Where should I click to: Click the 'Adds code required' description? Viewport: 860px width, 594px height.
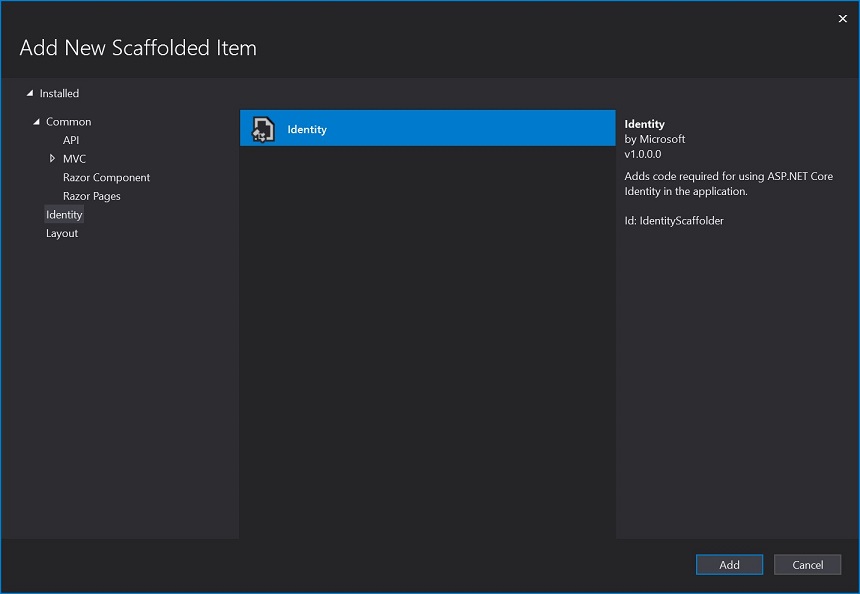pyautogui.click(x=728, y=184)
